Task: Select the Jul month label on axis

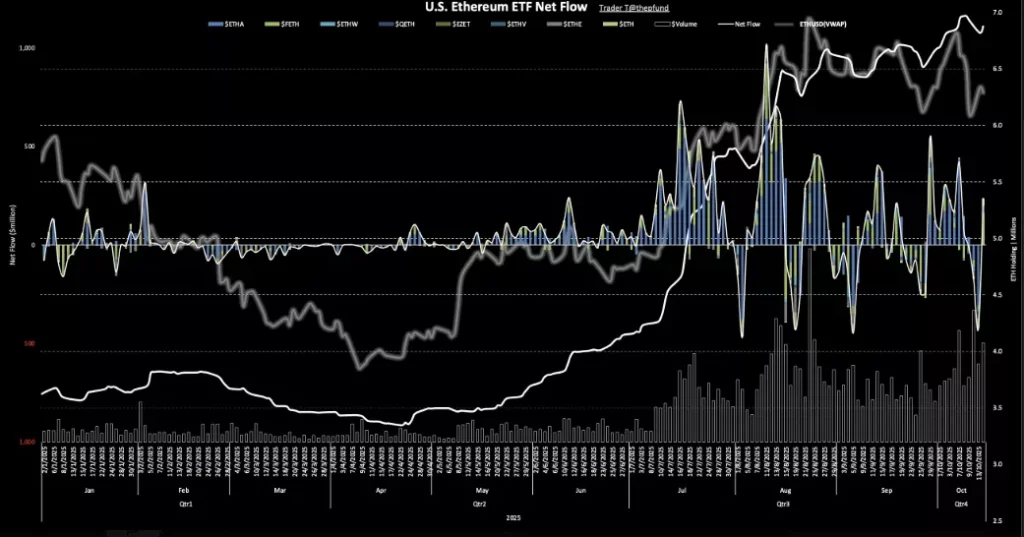Action: [682, 492]
